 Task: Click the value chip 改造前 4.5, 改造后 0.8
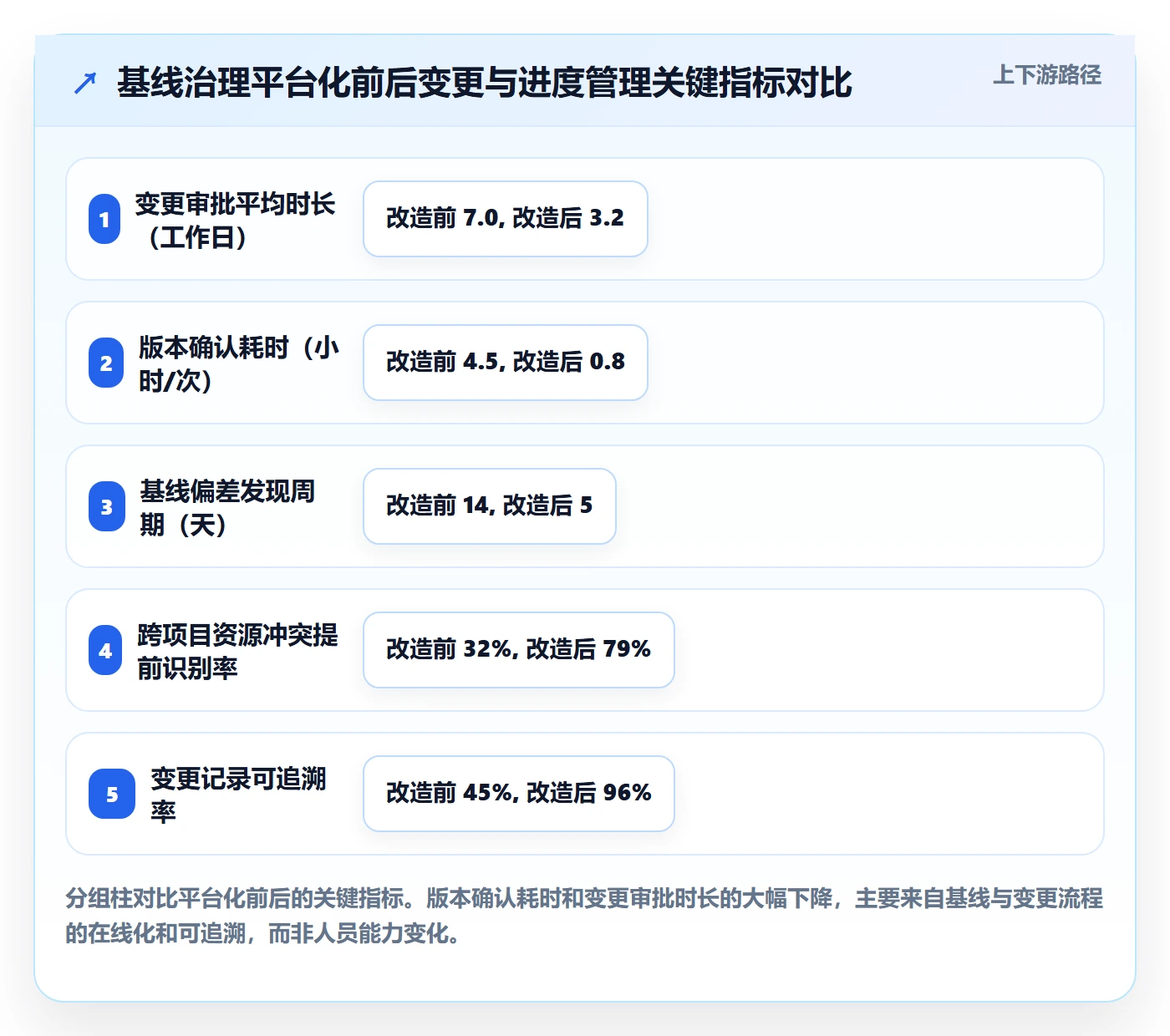[x=506, y=363]
